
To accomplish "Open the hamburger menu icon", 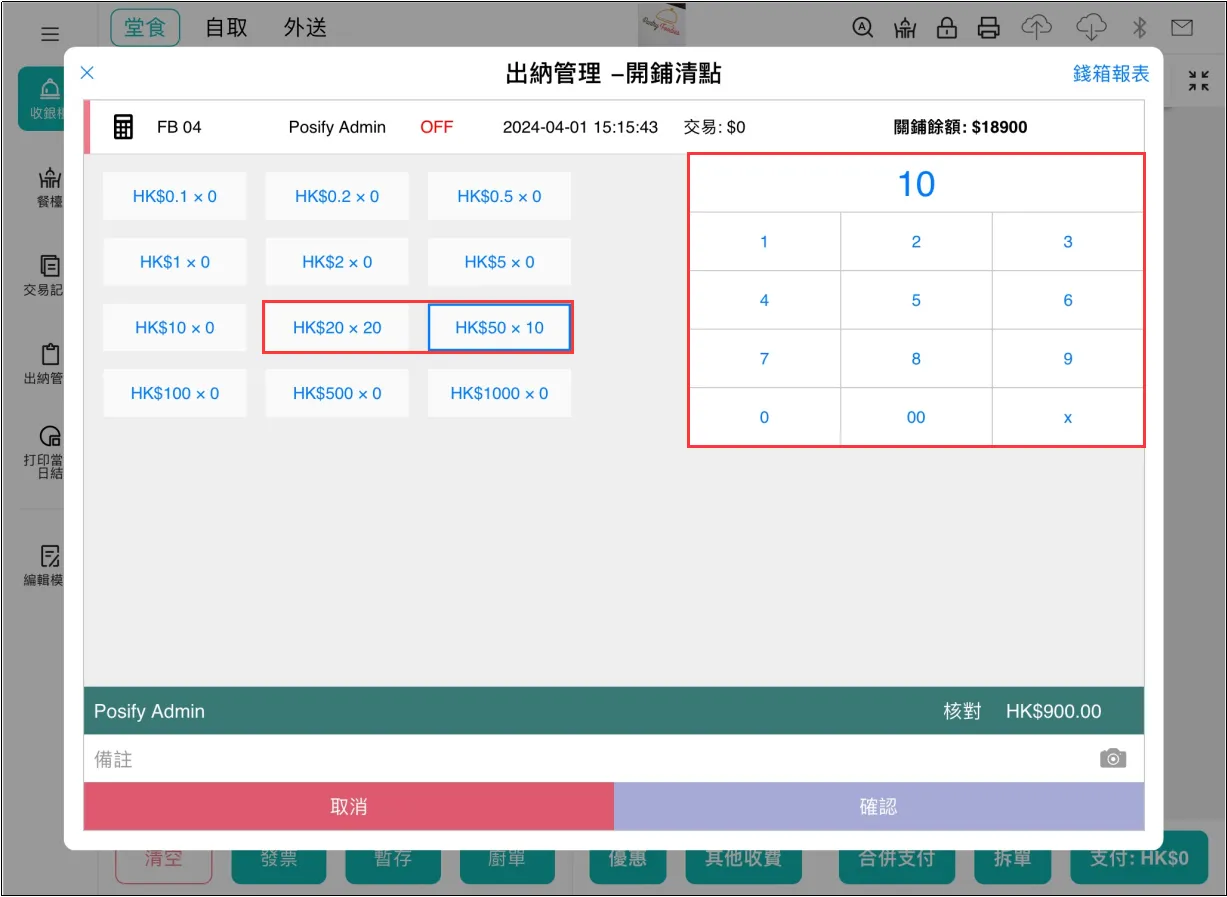I will coord(50,34).
